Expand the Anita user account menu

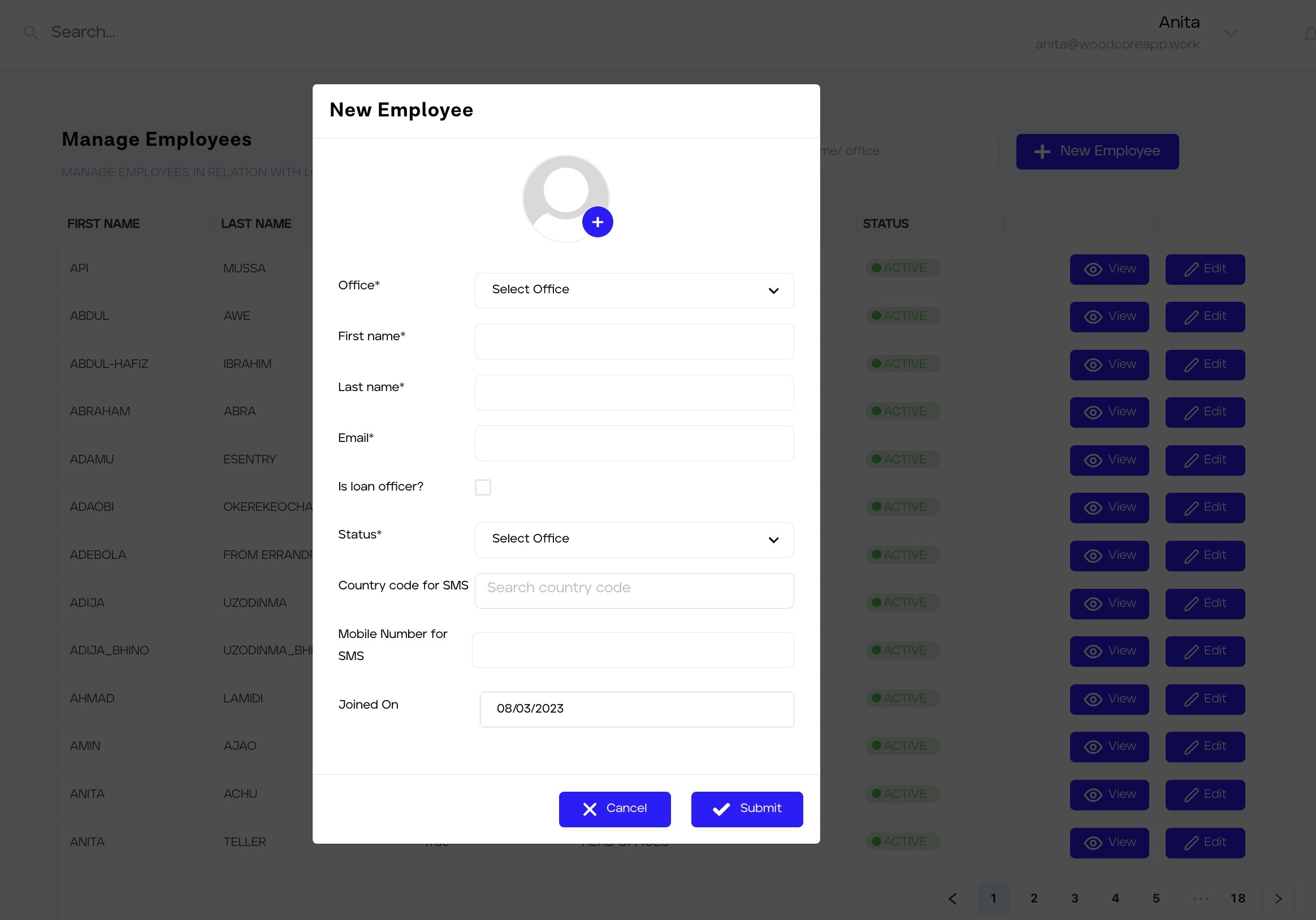click(1230, 33)
